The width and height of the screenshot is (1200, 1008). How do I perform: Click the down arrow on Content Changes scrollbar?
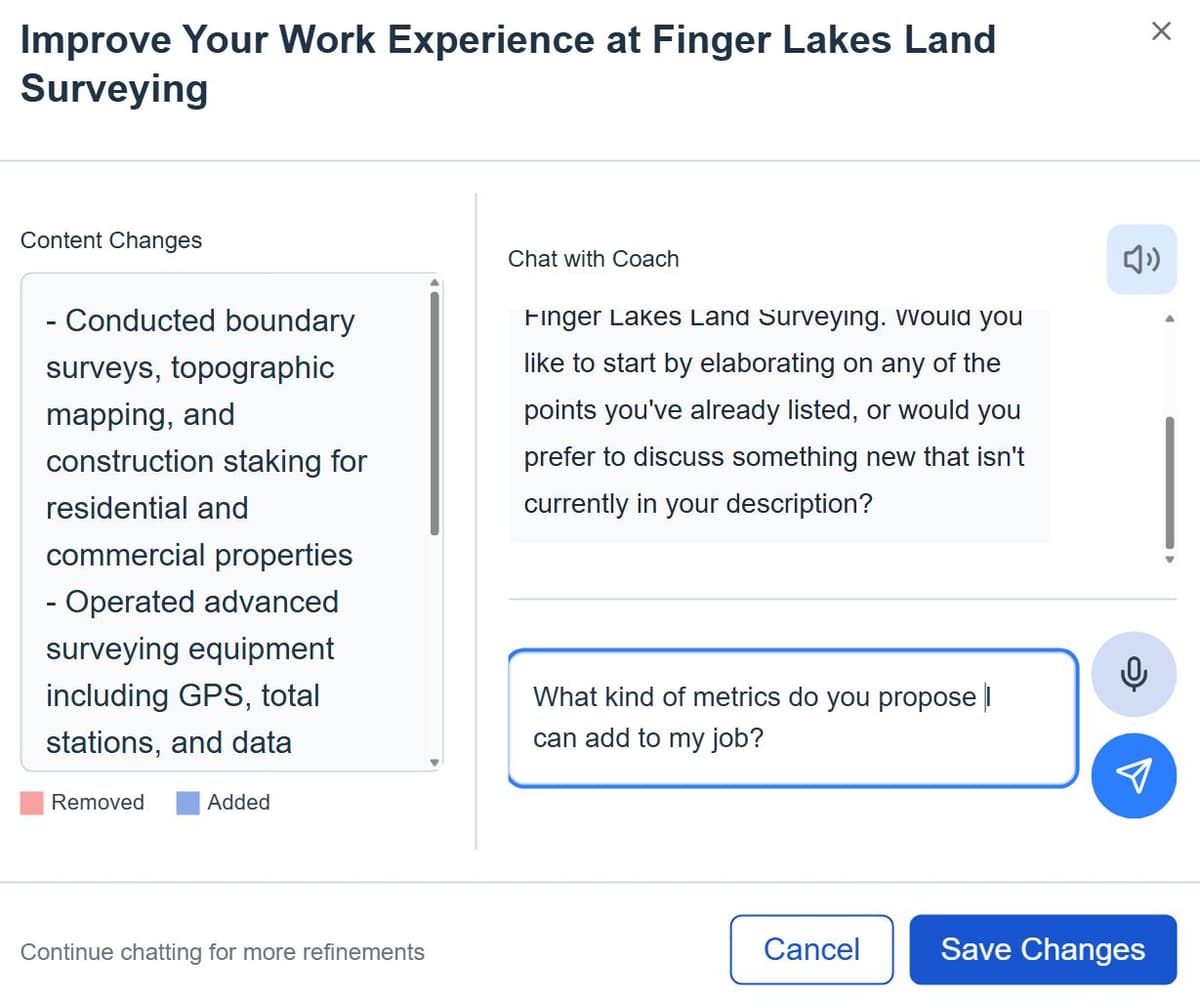click(x=434, y=762)
